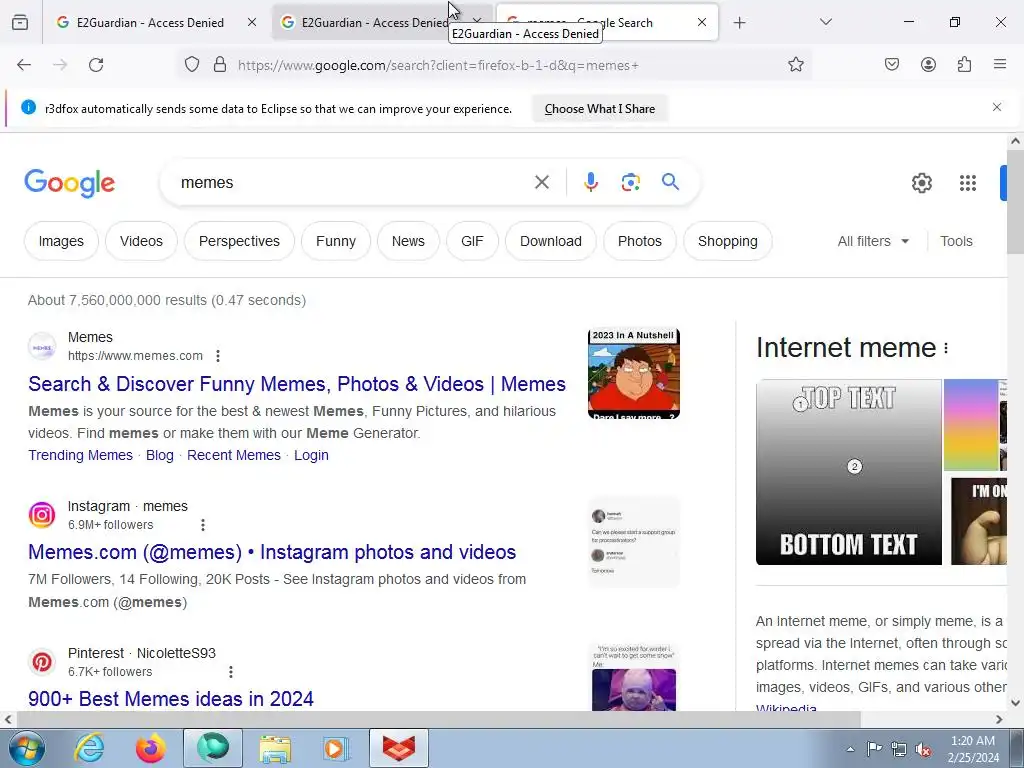Select the News filter chip
Viewport: 1024px width, 768px height.
408,241
